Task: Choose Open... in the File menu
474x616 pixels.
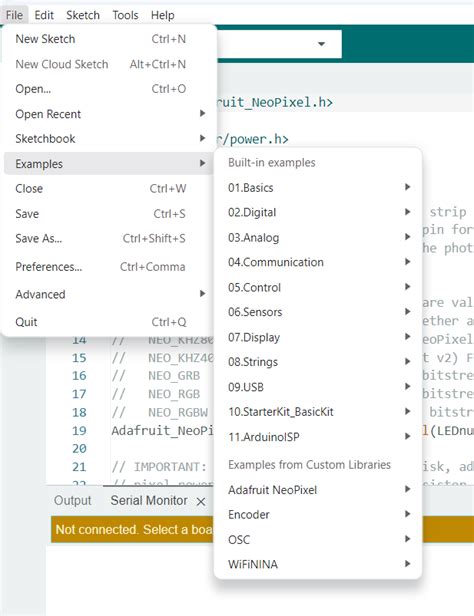Action: pos(109,89)
